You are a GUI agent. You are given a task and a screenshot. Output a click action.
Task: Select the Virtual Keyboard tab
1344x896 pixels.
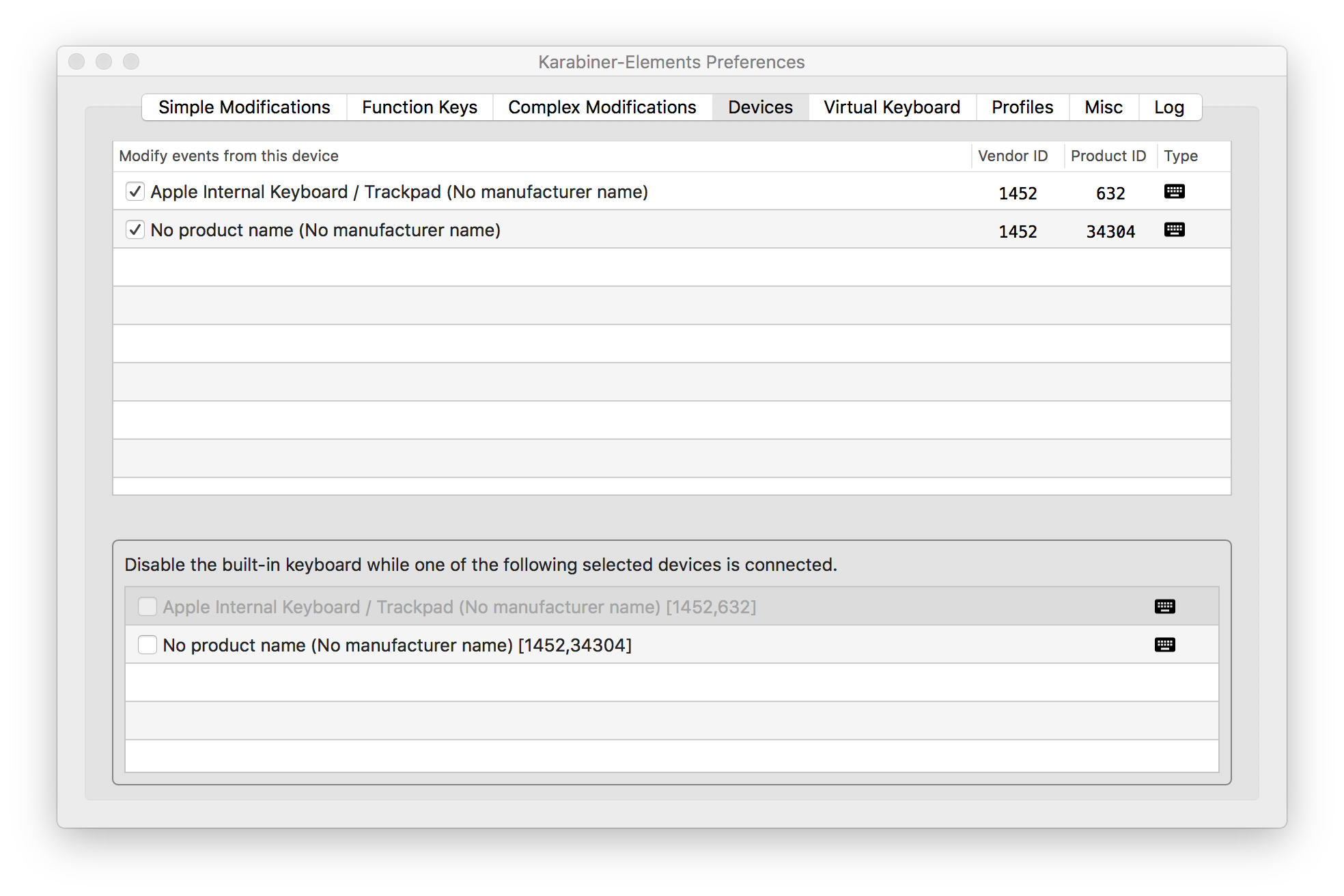click(891, 107)
